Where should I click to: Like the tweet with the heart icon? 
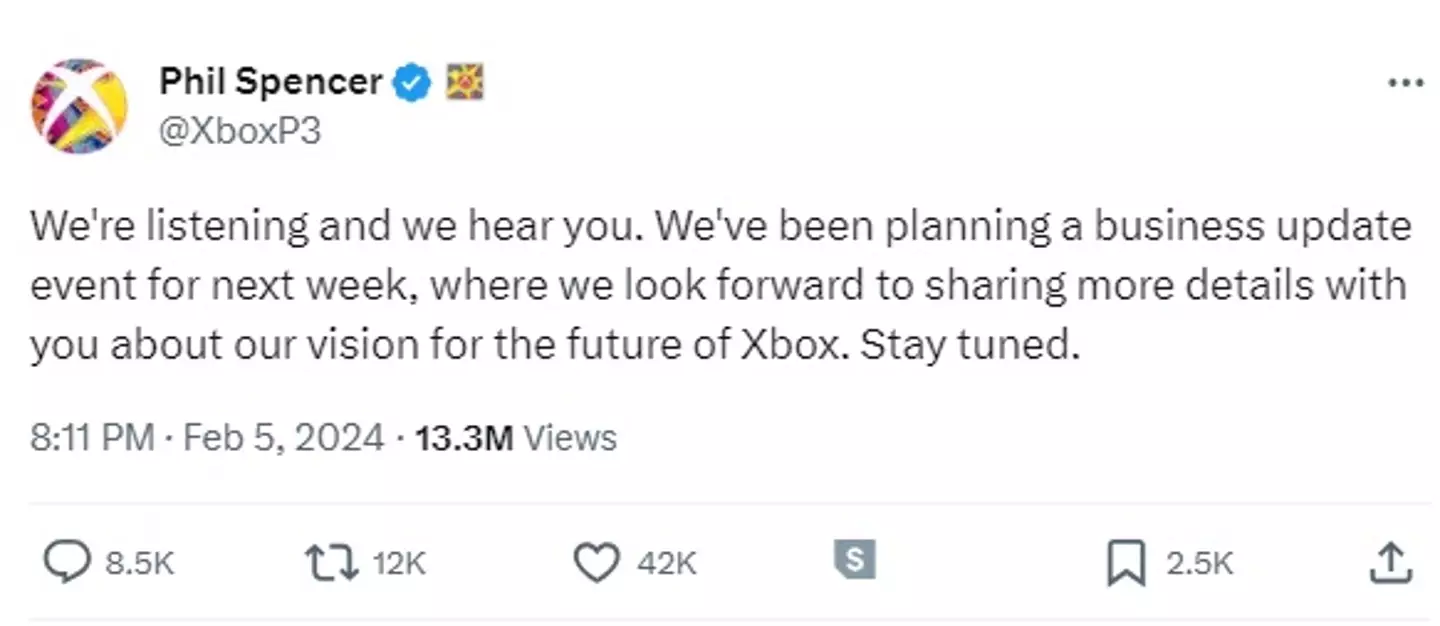[596, 564]
